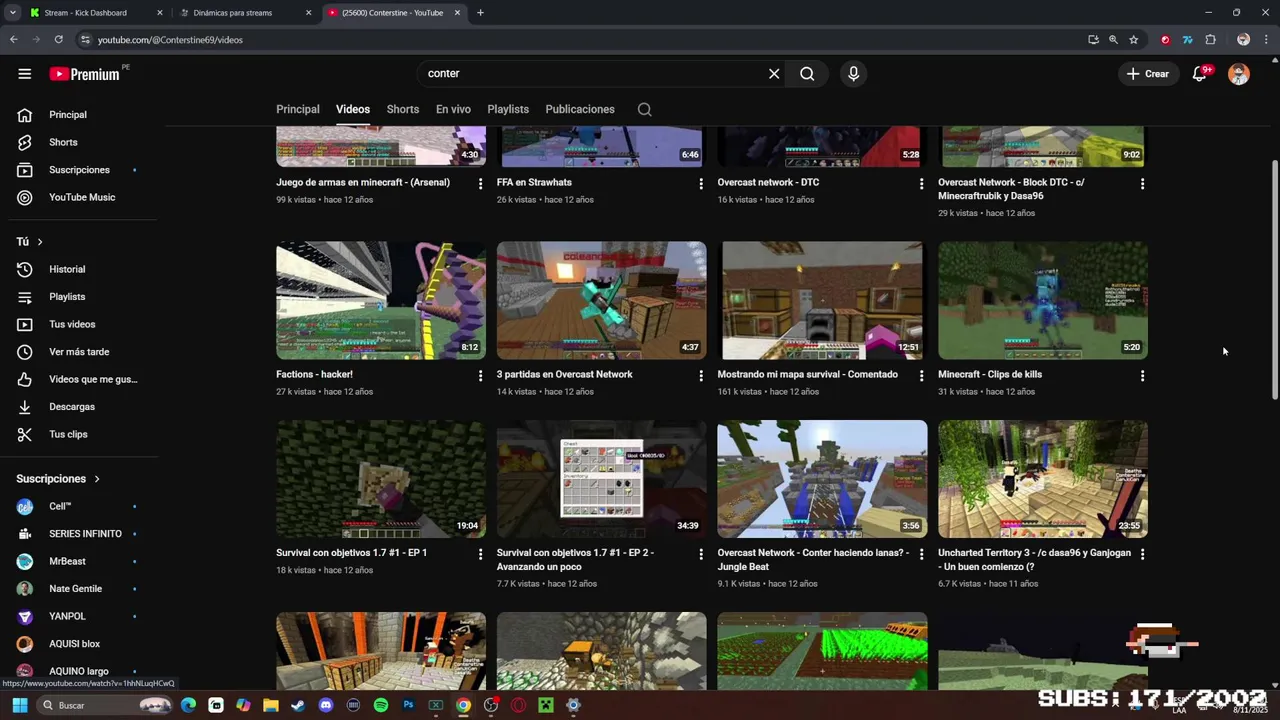Open Windows Start menu
This screenshot has width=1280, height=720.
pyautogui.click(x=19, y=706)
